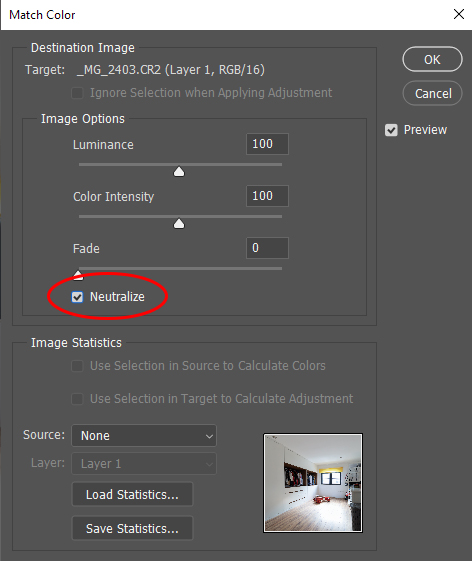
Task: Click the Luminance slider track right end
Action: pos(280,165)
